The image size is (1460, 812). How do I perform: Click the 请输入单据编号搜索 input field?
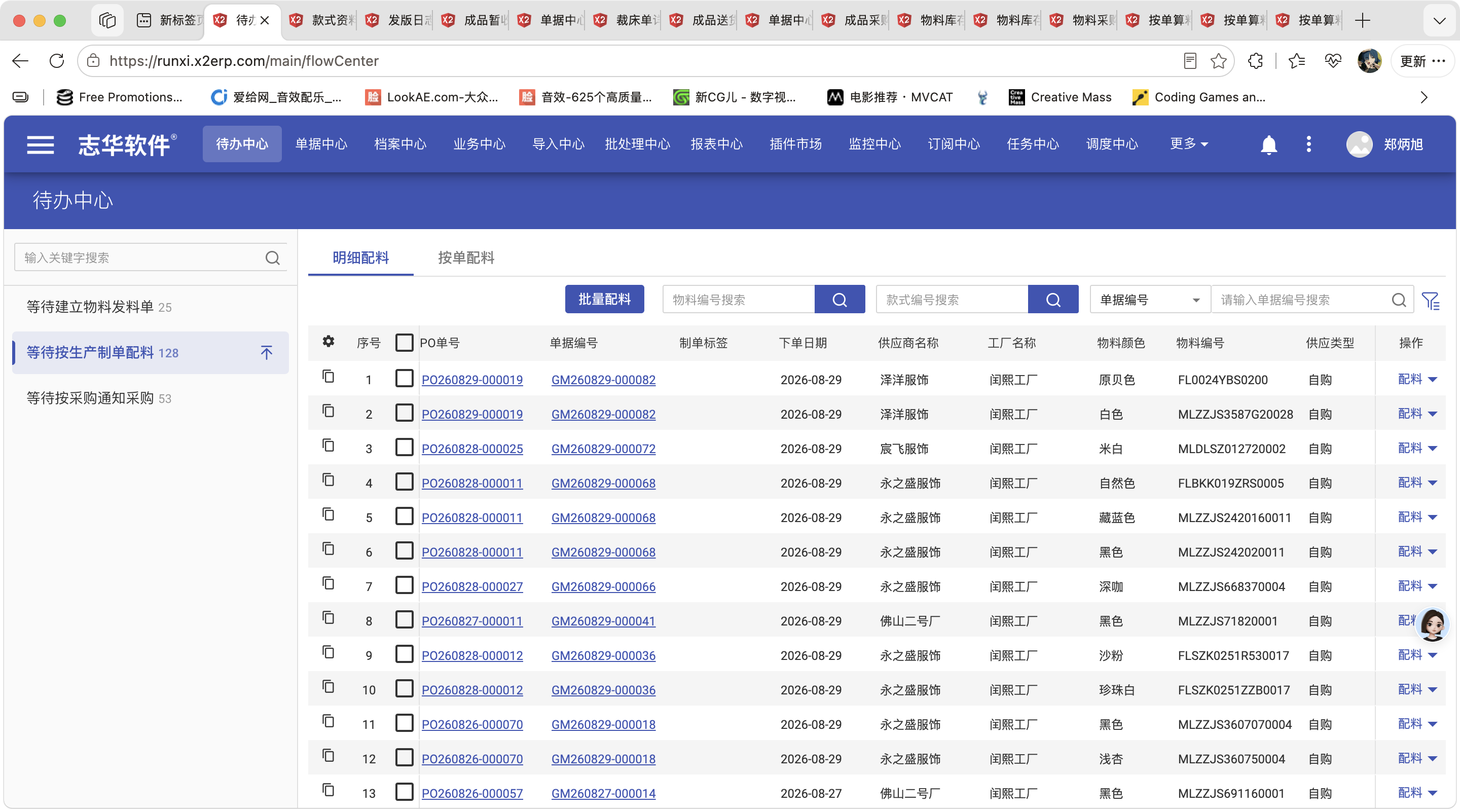tap(1303, 300)
